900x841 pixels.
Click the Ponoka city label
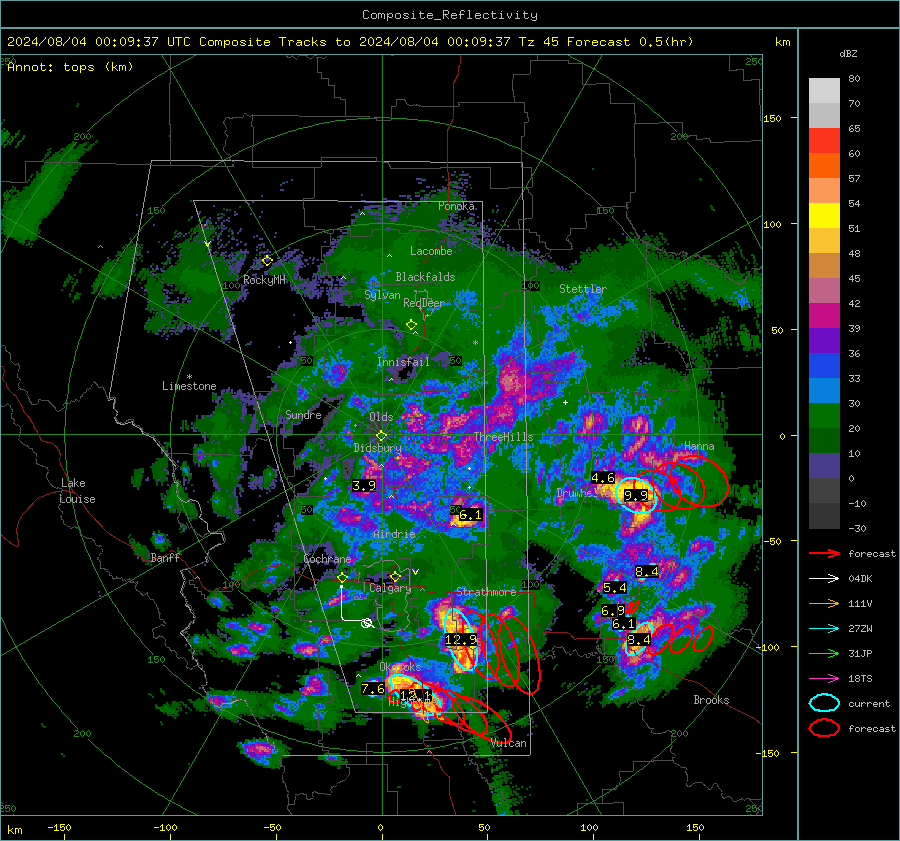pos(456,206)
